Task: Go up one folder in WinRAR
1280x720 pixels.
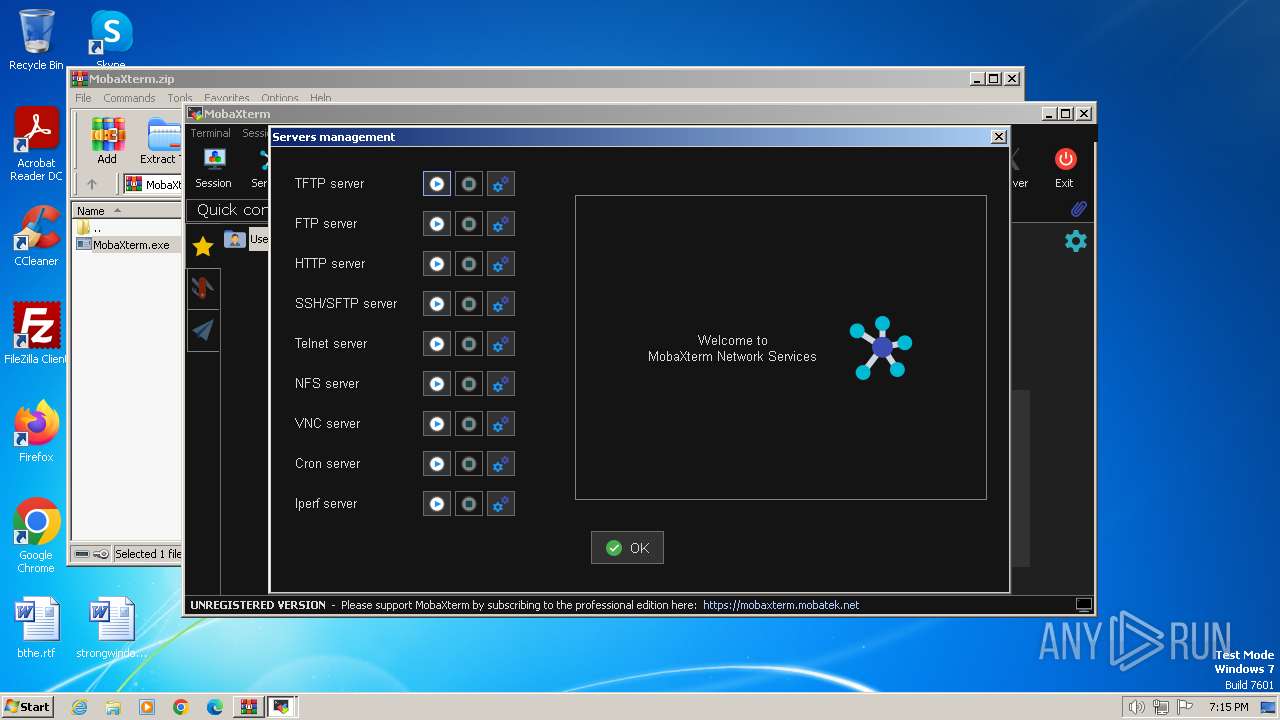Action: pos(92,185)
